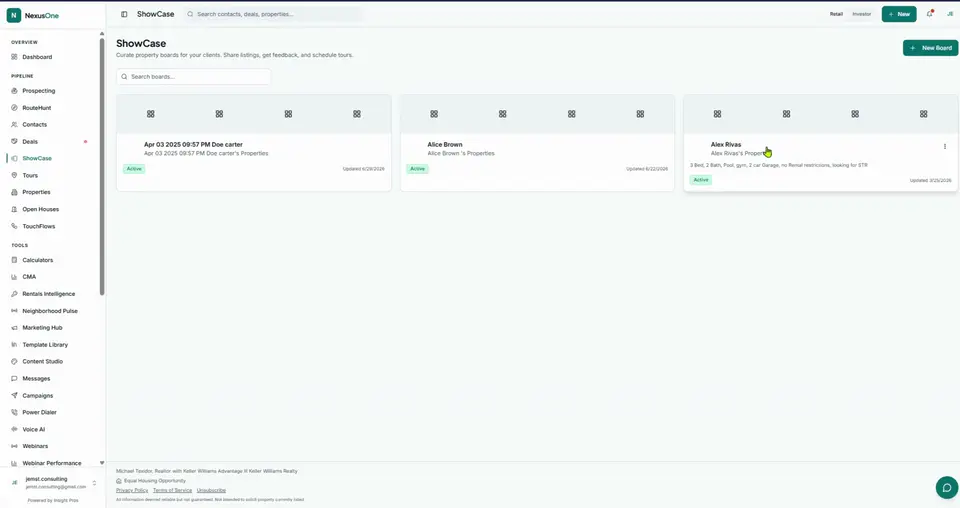Click the Contacts sidebar icon

point(14,124)
